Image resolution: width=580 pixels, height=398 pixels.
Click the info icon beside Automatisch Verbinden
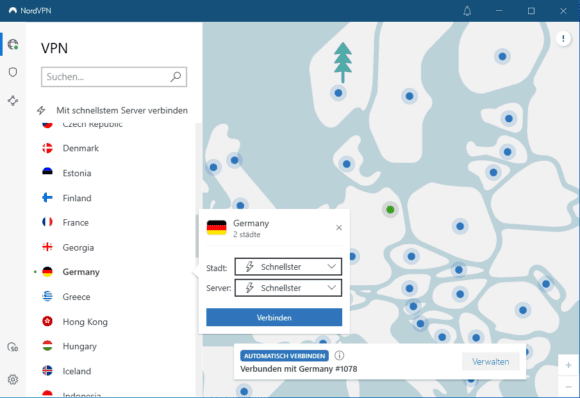339,355
